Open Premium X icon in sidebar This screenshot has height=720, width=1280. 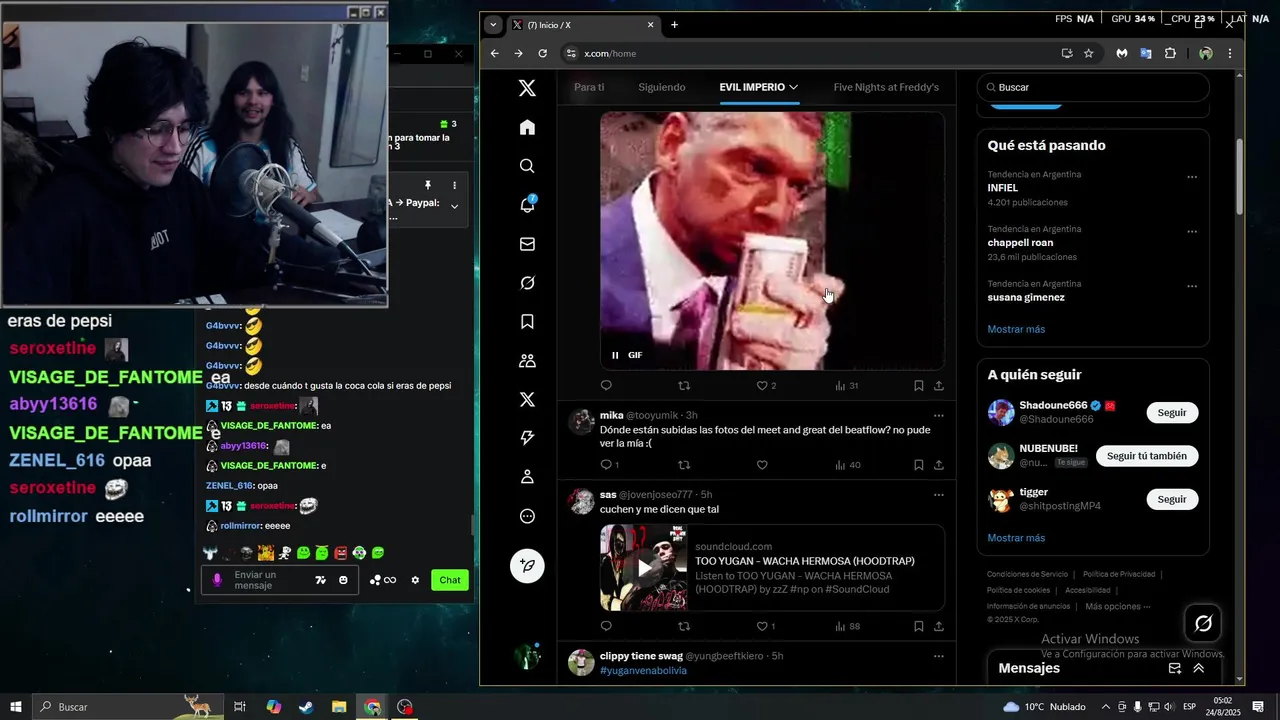tap(527, 400)
